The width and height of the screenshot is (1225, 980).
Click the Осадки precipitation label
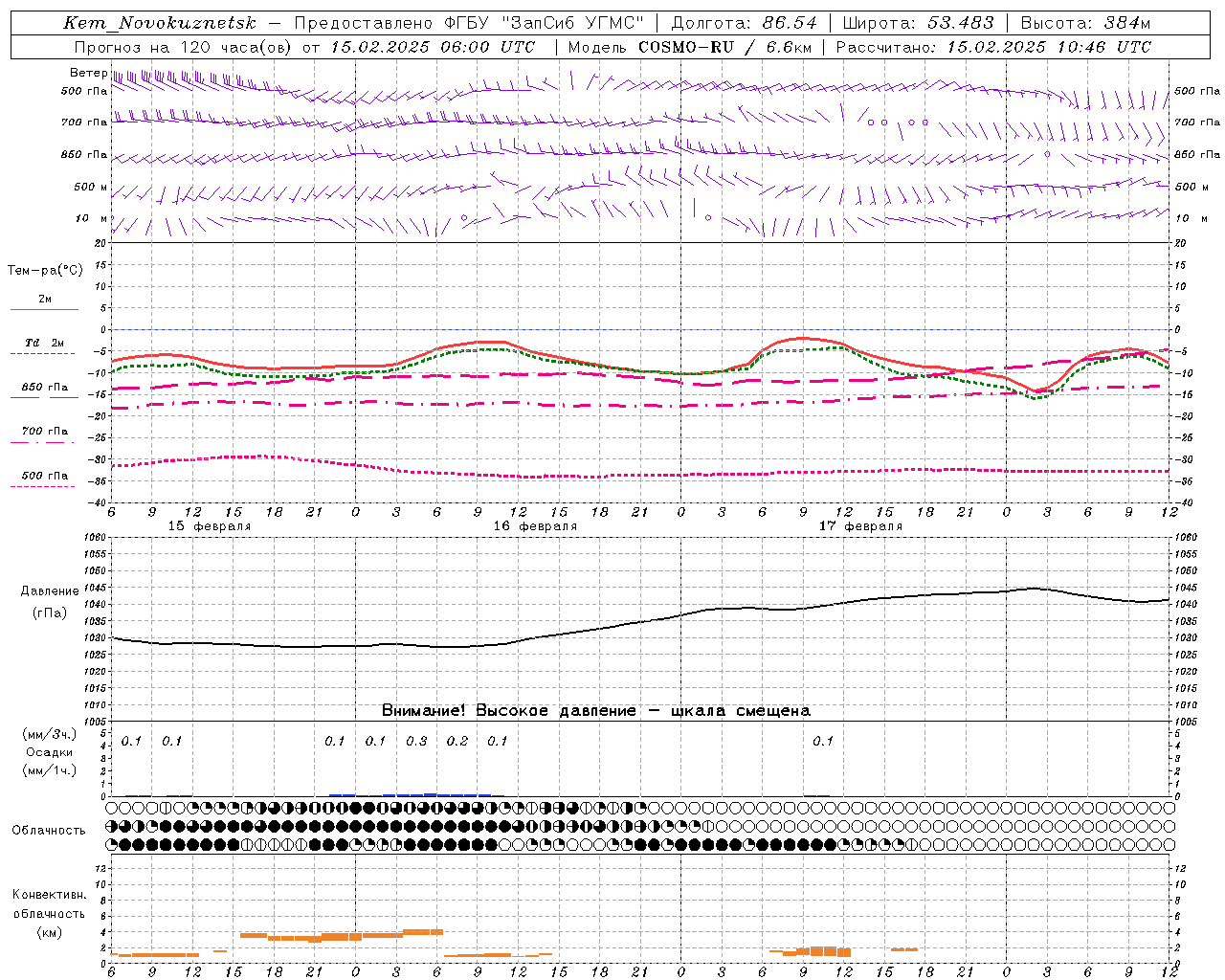50,752
